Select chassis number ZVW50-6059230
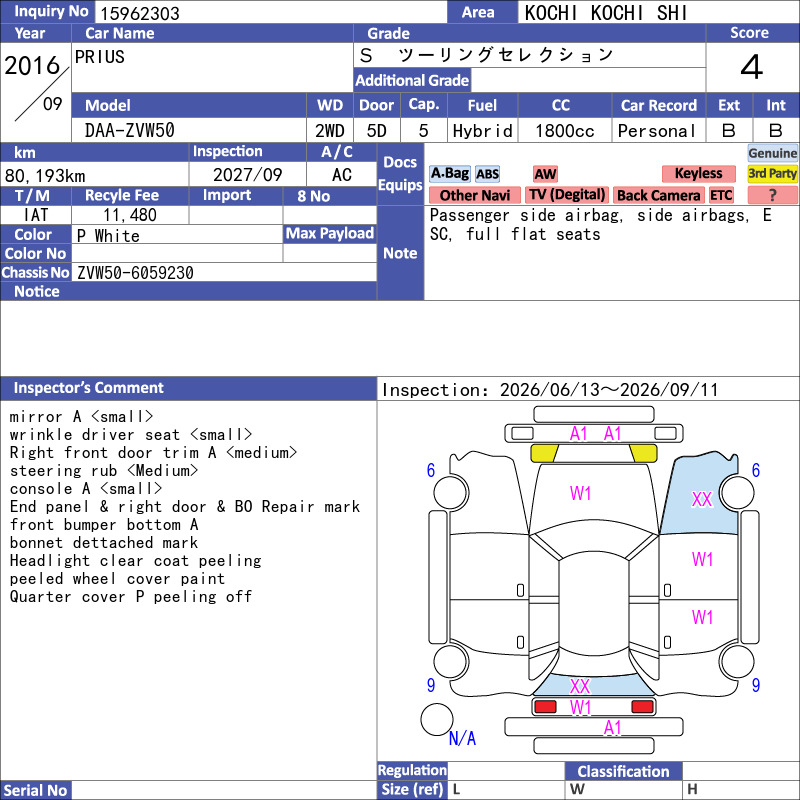 coord(135,272)
